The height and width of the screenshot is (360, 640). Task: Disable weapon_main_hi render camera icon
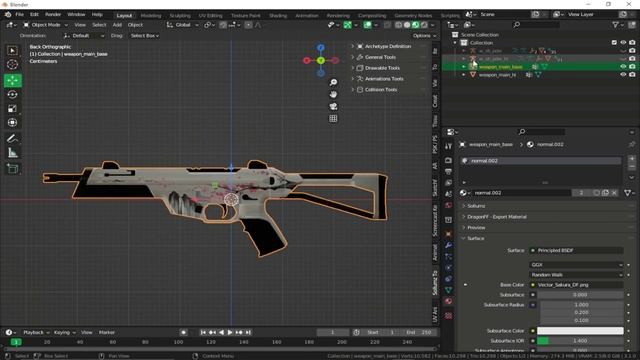632,75
